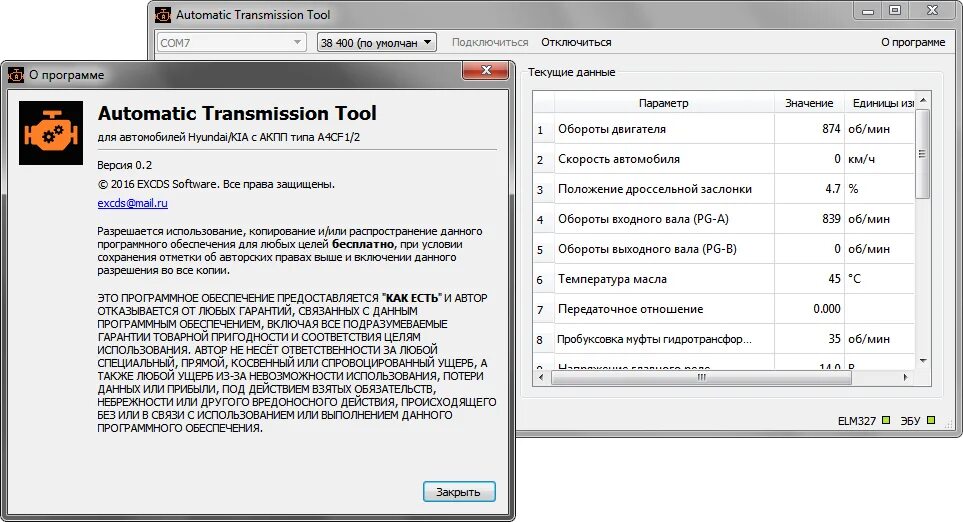Click the Закрыть button

pyautogui.click(x=459, y=492)
